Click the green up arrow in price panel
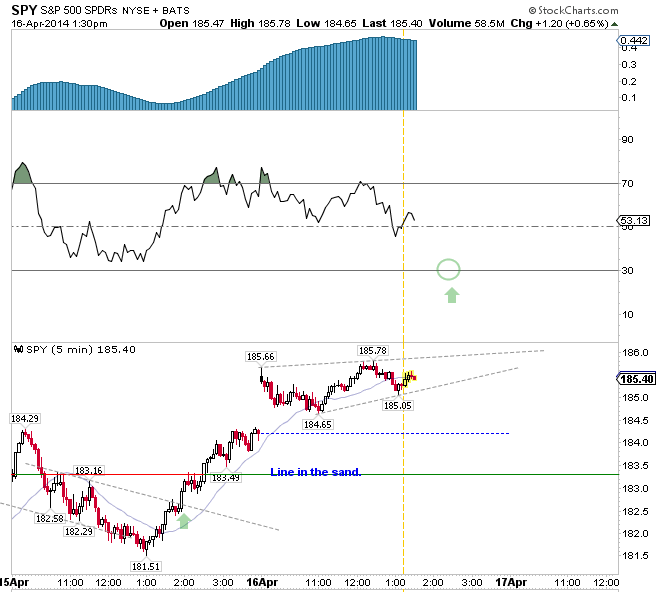 pos(184,521)
